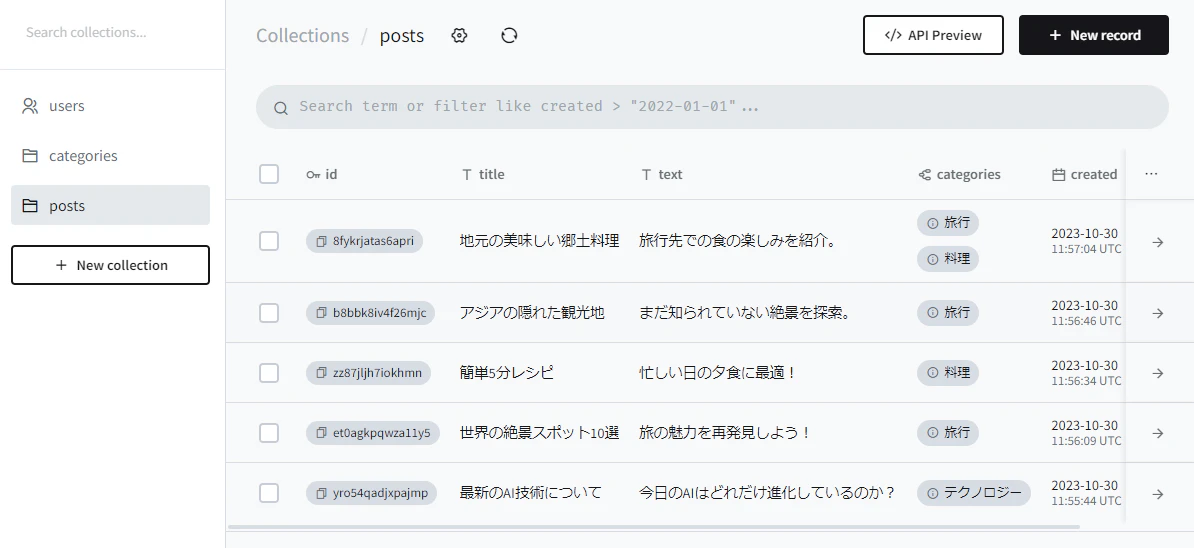
Task: Click the horizontal table scrollbar
Action: (x=653, y=526)
